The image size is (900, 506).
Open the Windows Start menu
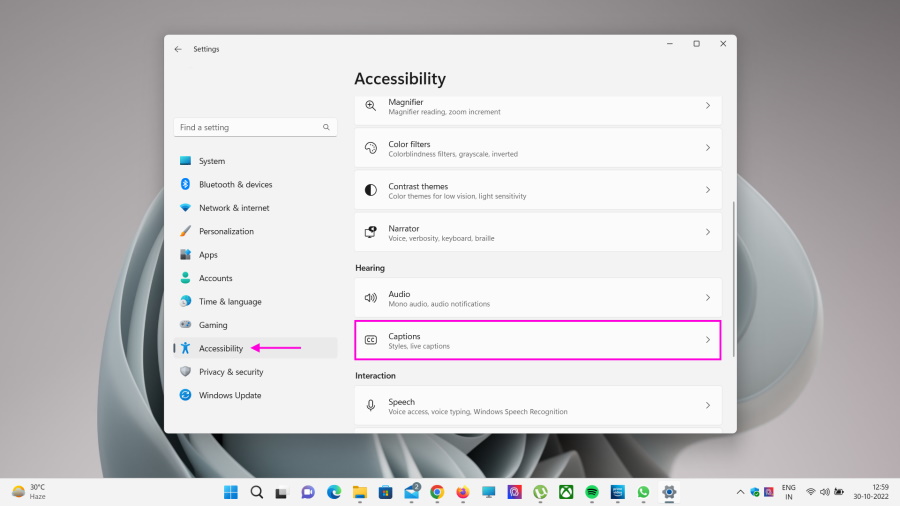coord(231,492)
